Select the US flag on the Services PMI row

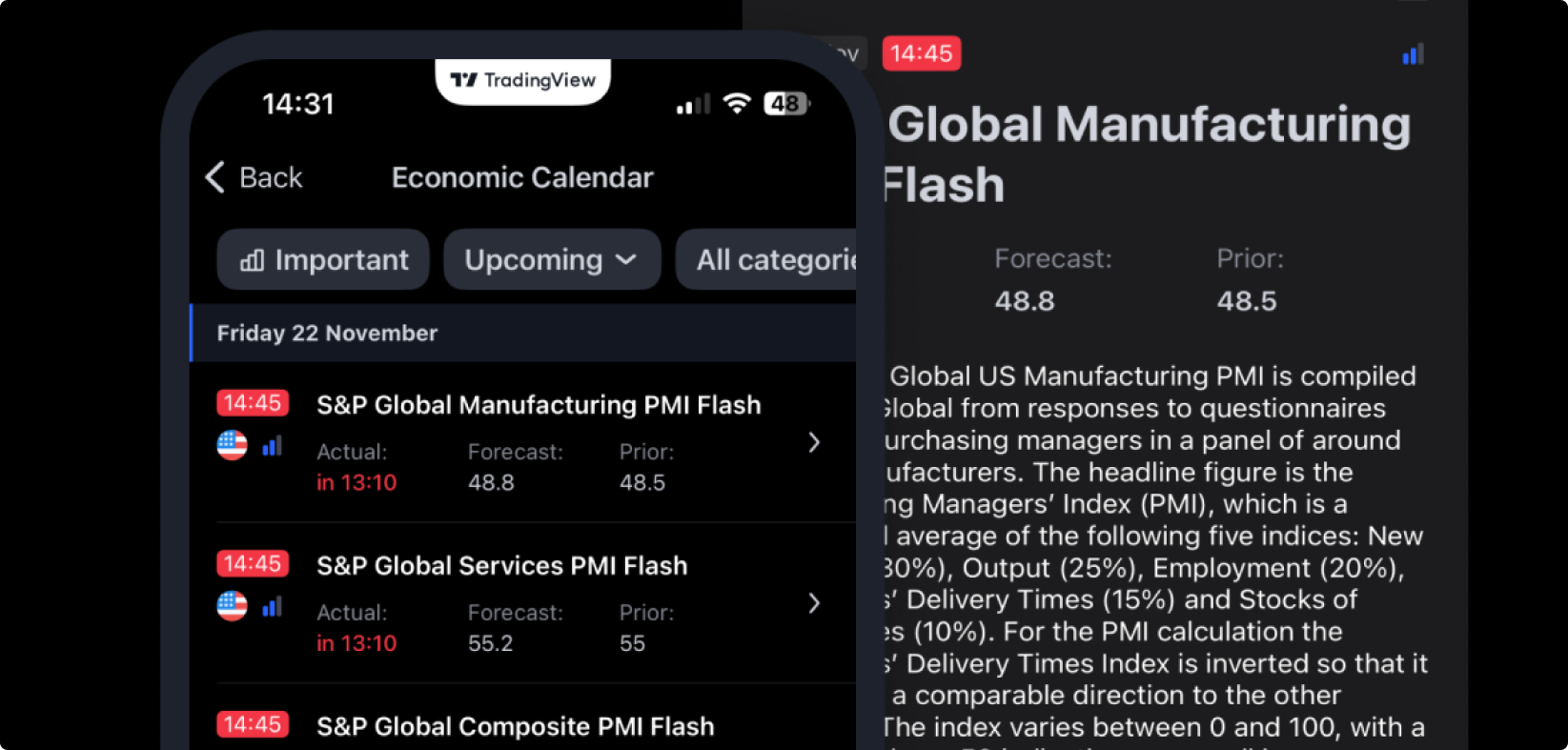(x=231, y=606)
